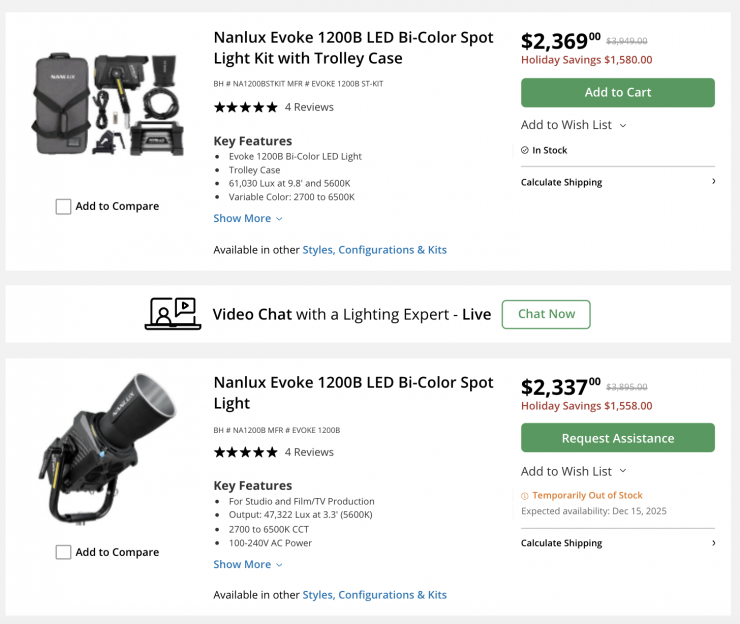740x624 pixels.
Task: Click the Evoke 1200B Spot Light product image
Action: click(106, 447)
